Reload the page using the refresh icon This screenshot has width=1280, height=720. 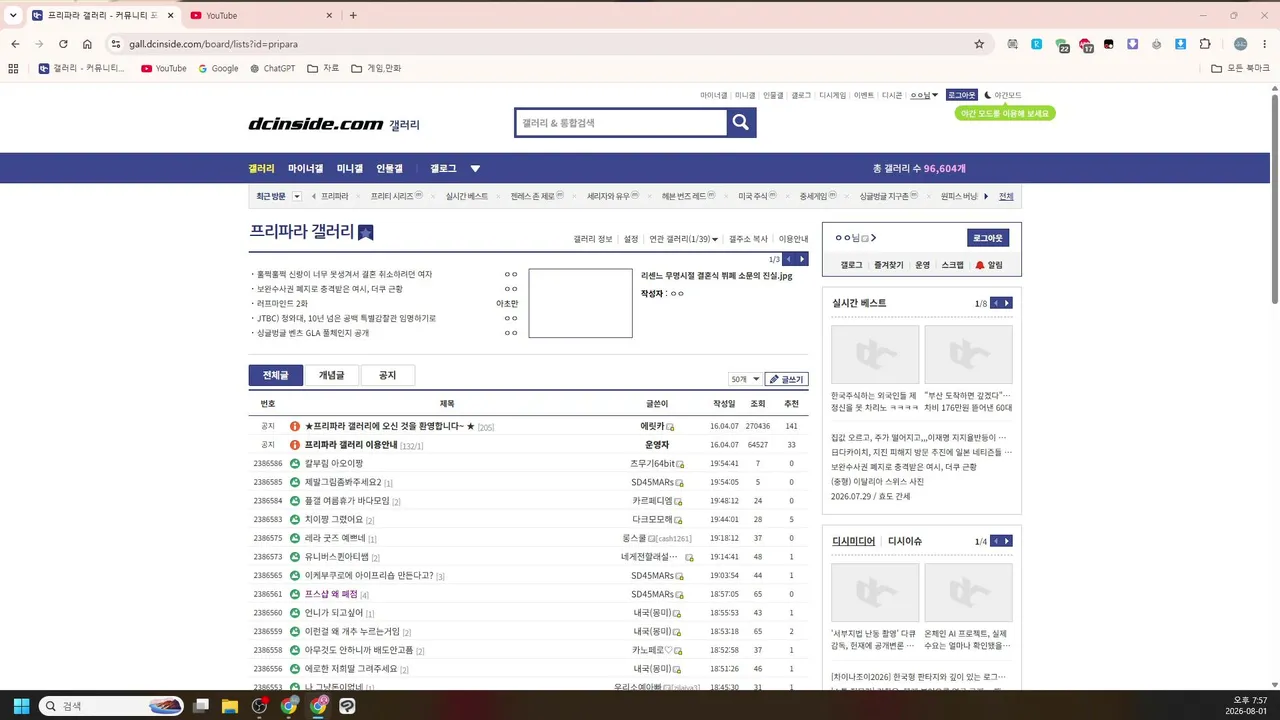(63, 44)
